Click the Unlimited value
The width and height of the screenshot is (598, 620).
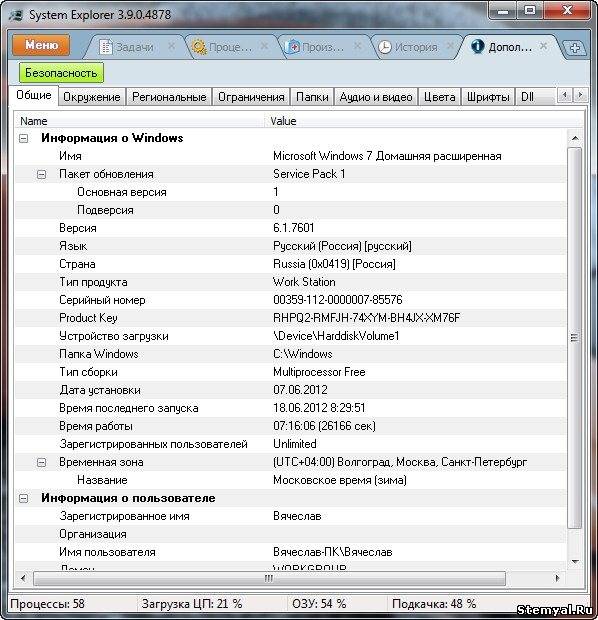click(295, 444)
